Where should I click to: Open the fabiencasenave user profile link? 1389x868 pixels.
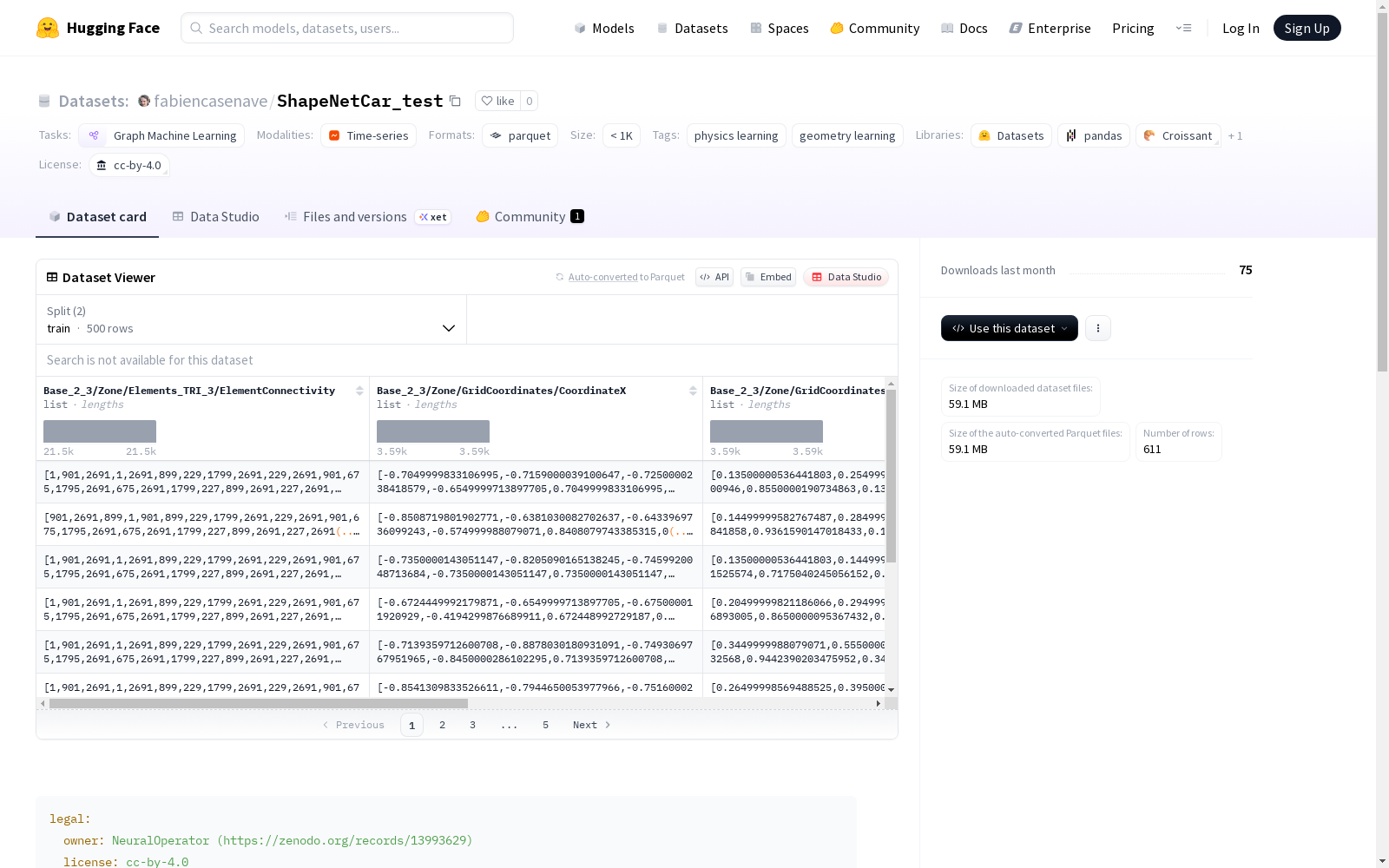click(x=210, y=101)
